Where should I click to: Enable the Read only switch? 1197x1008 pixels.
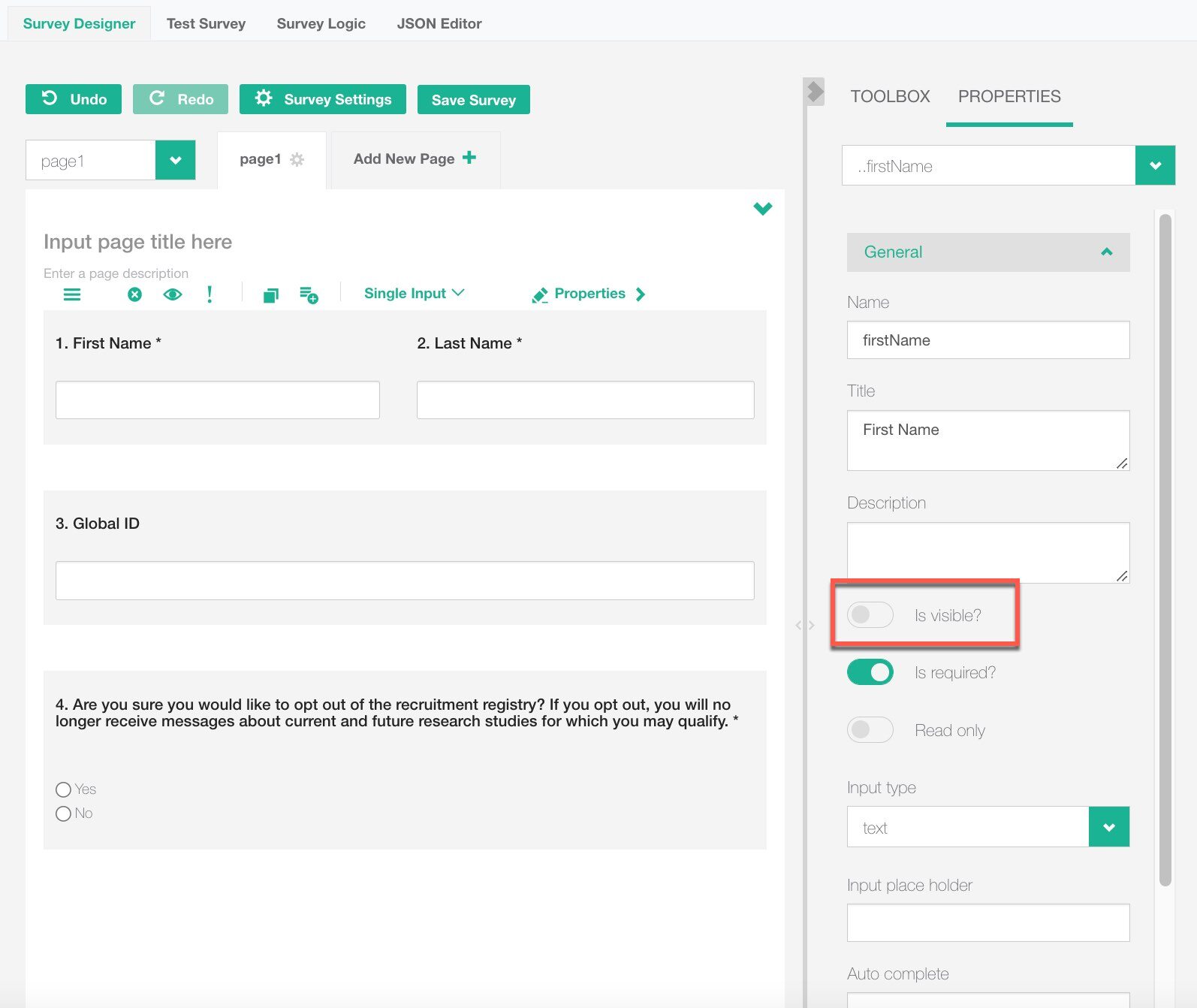(x=870, y=730)
